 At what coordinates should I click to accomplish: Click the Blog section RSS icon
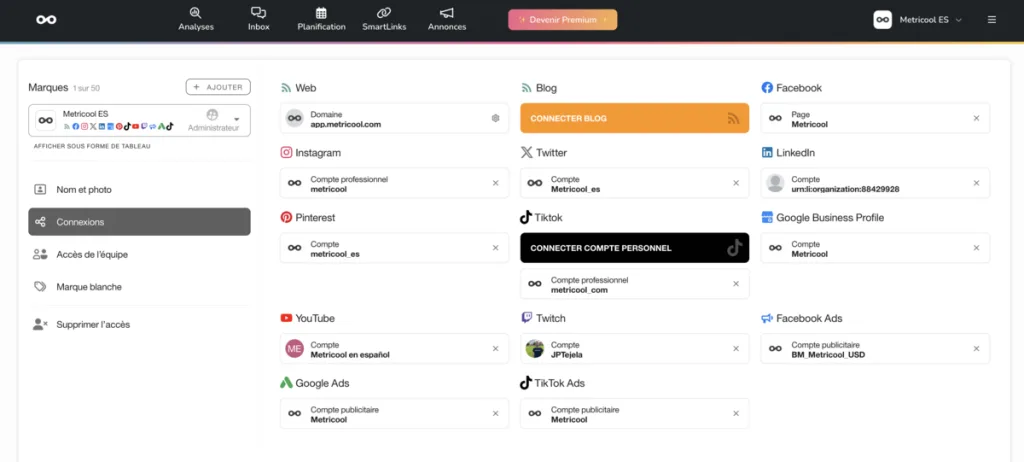(x=526, y=88)
